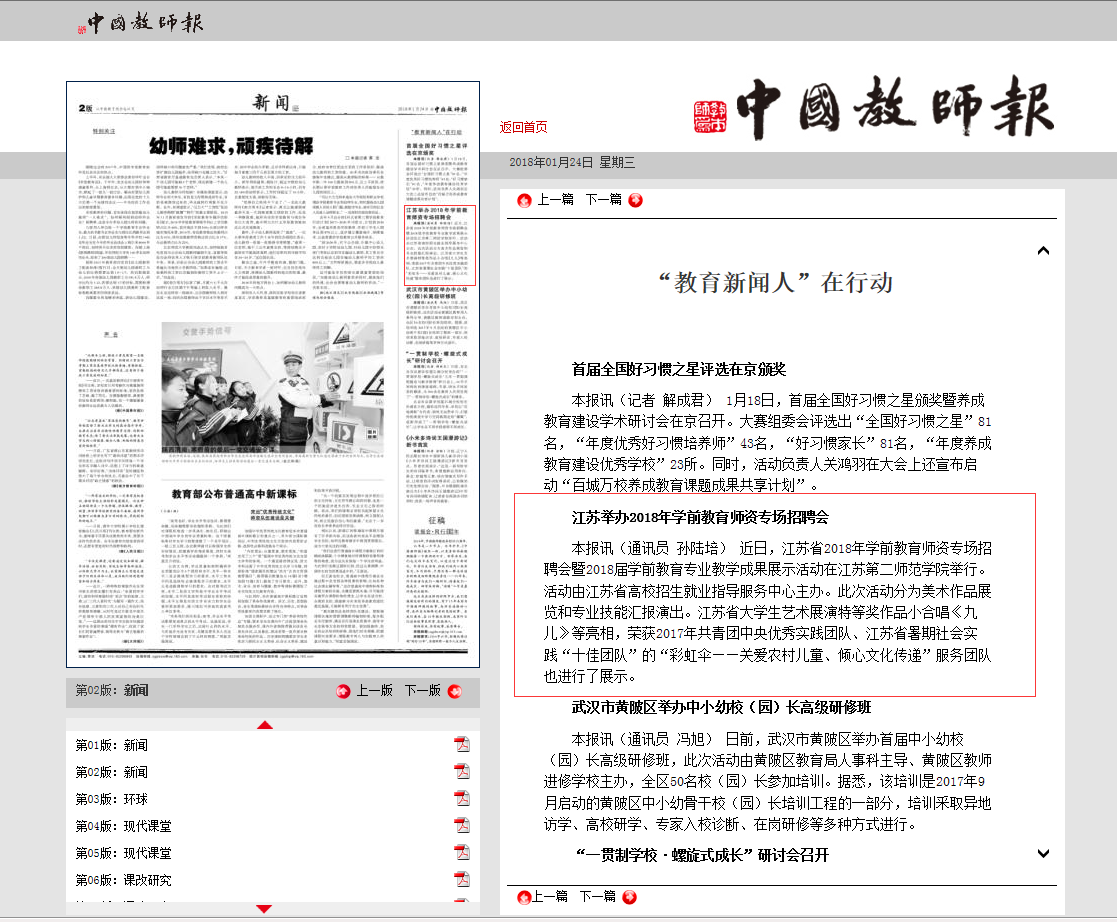Click the red icon beside the top 上一篇
This screenshot has height=922, width=1117.
point(524,200)
